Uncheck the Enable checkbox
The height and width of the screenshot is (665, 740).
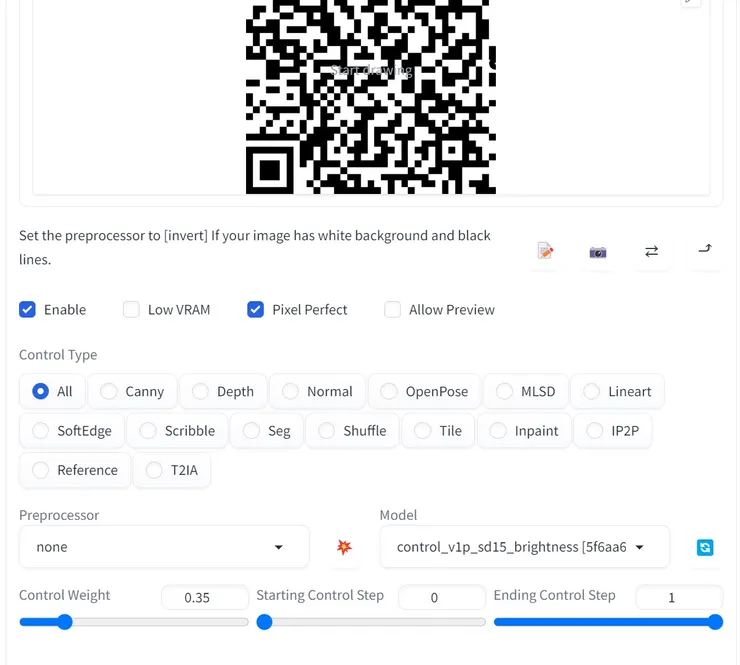(27, 310)
